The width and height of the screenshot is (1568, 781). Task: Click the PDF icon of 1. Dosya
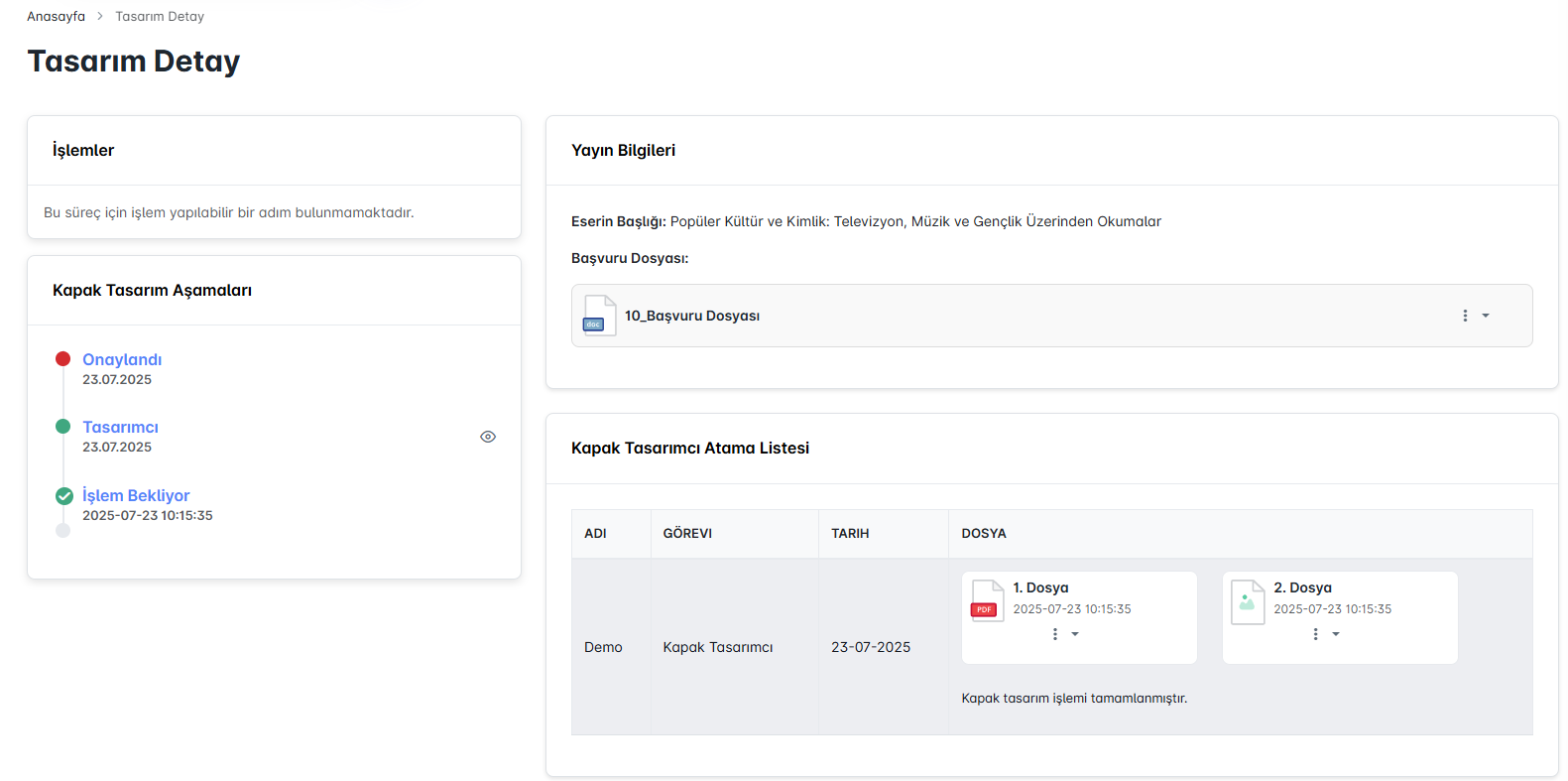(987, 600)
